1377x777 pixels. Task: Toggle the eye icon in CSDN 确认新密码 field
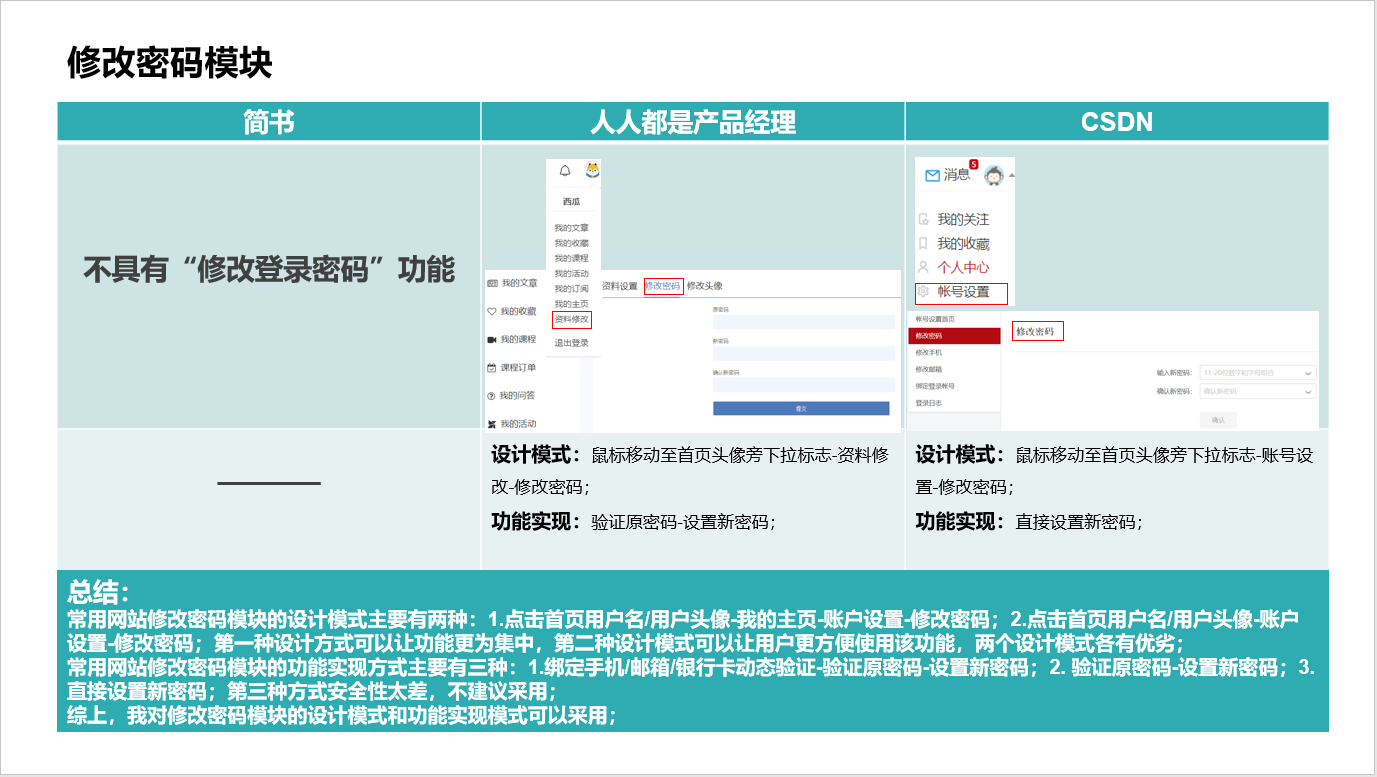[x=1308, y=392]
